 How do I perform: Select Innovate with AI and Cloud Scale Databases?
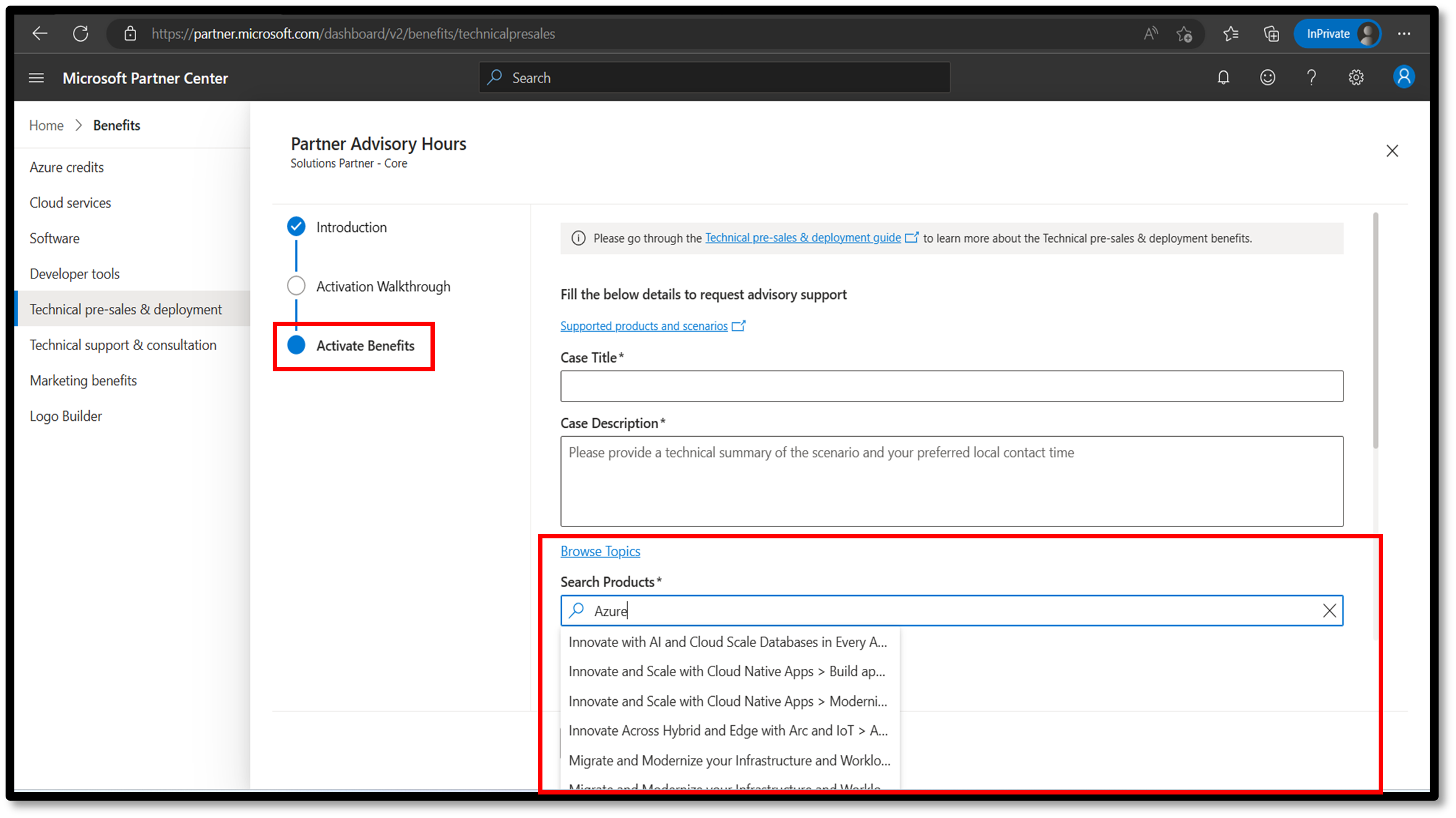point(727,641)
